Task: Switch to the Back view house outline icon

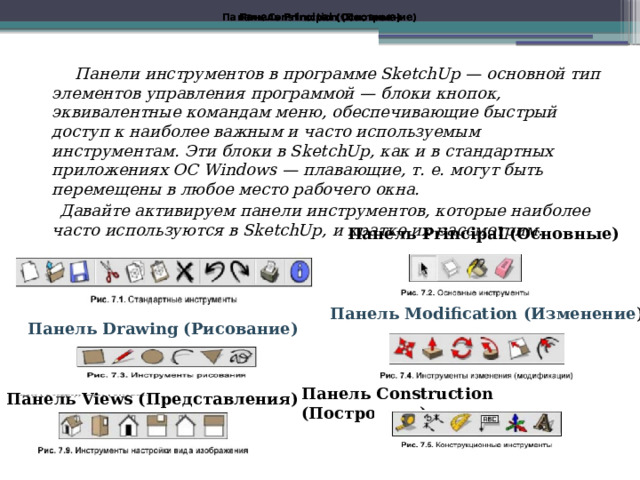Action: tap(185, 425)
